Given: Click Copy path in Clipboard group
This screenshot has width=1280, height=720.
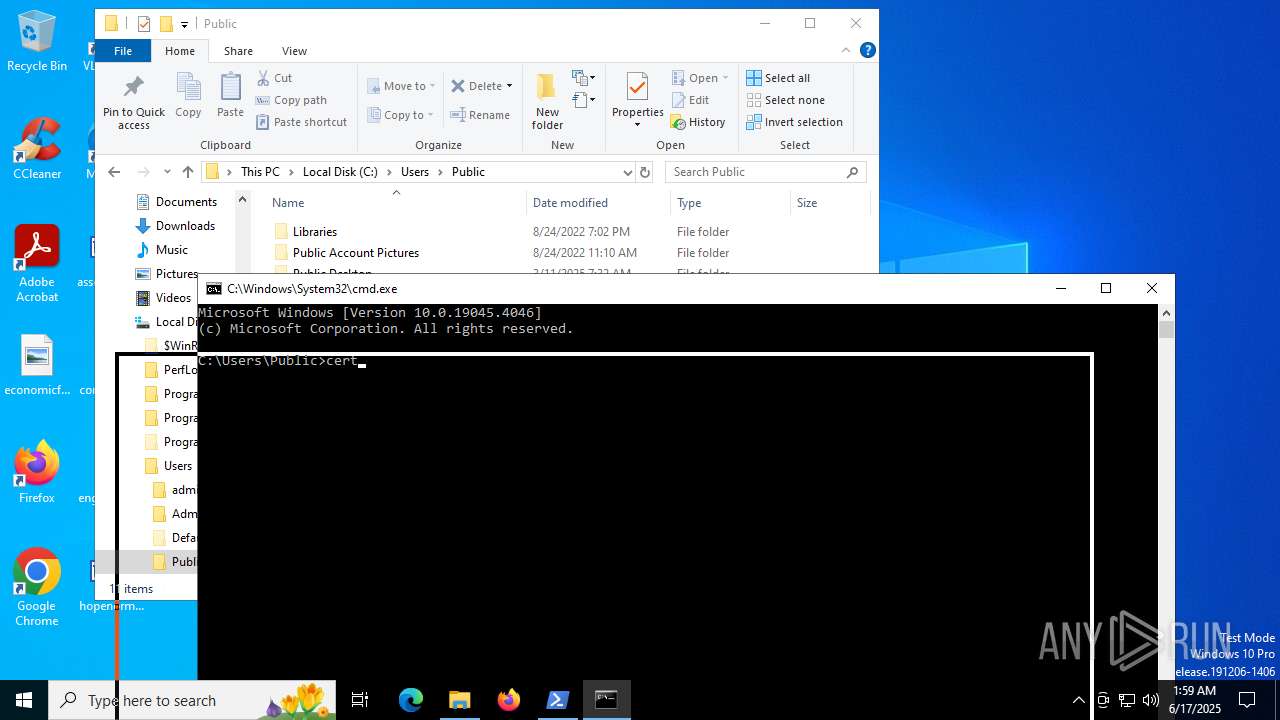Looking at the screenshot, I should click(291, 100).
